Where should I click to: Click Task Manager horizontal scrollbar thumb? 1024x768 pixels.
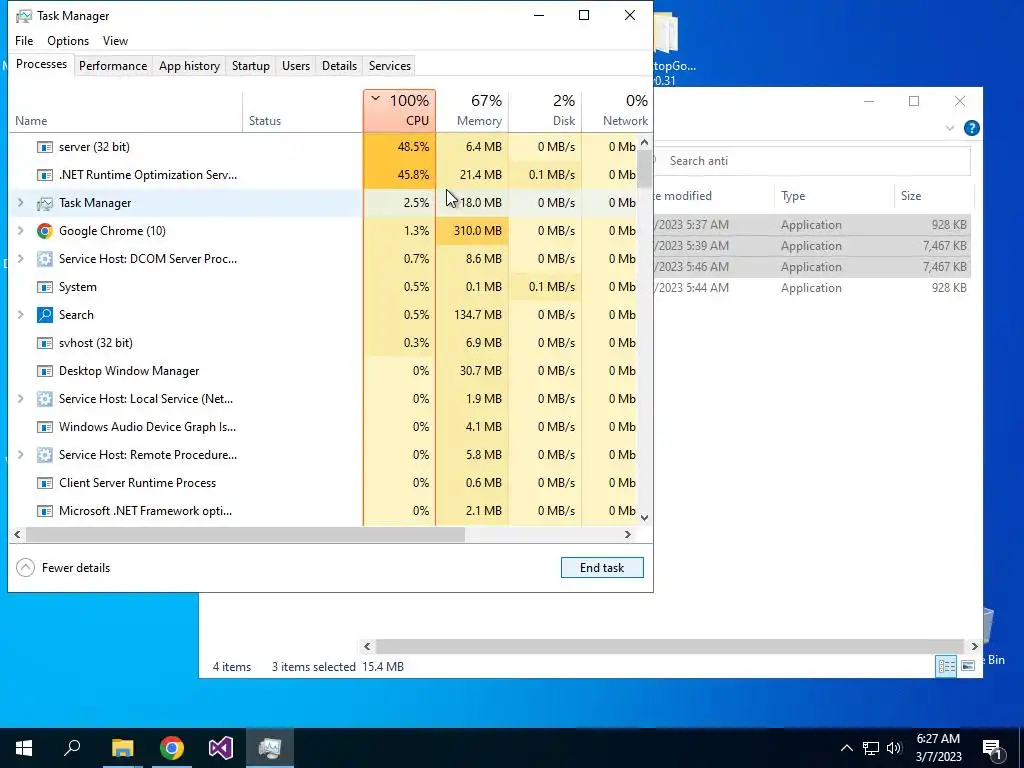[x=246, y=534]
